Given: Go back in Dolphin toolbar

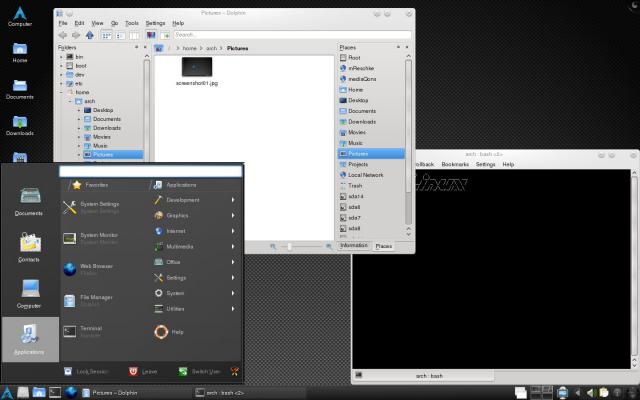Looking at the screenshot, I should [62, 36].
